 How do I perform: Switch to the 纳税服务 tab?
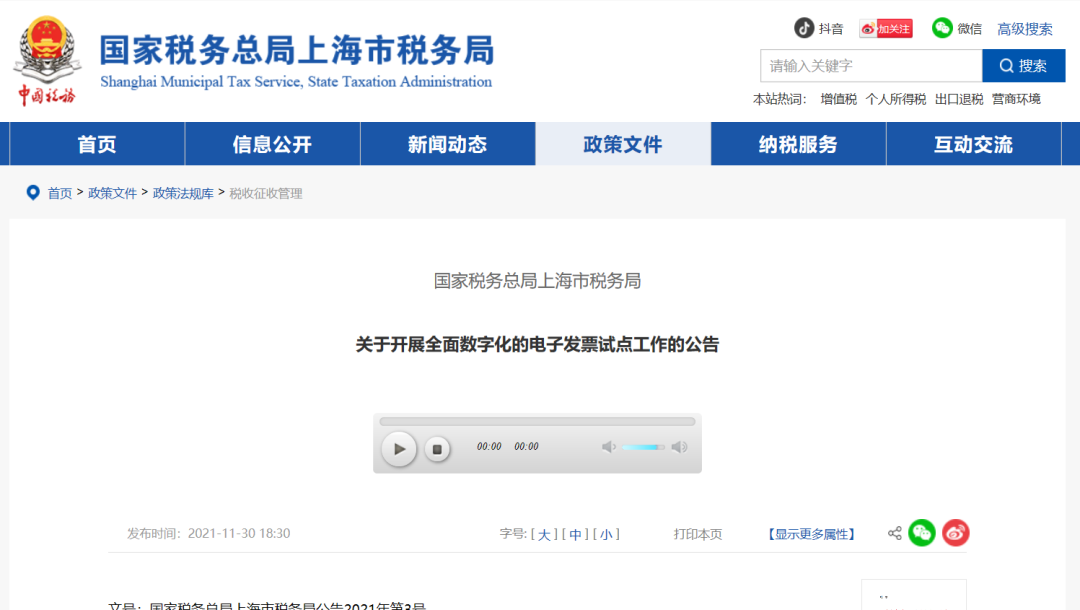point(798,145)
